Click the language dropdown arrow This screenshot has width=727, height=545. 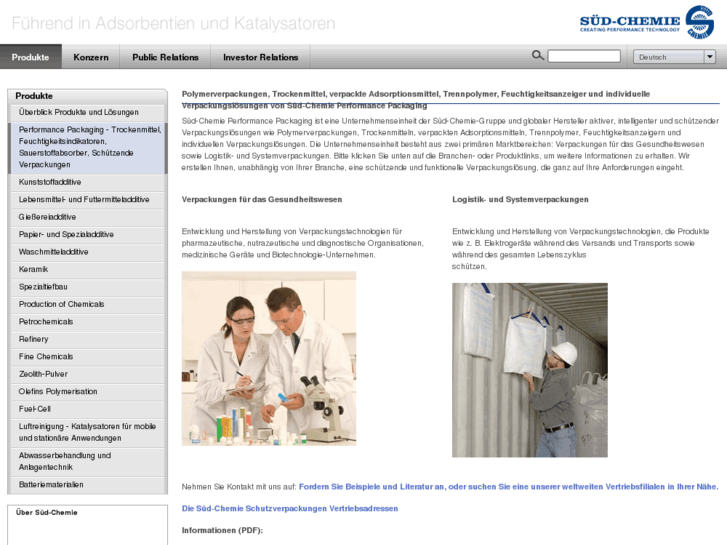click(x=709, y=57)
